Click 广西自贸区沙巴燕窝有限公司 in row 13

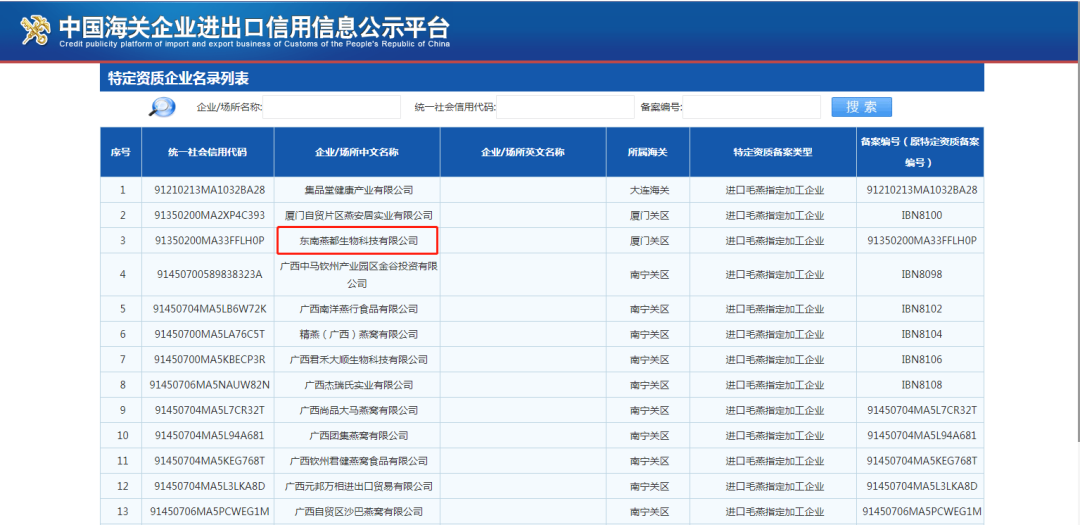tap(358, 511)
